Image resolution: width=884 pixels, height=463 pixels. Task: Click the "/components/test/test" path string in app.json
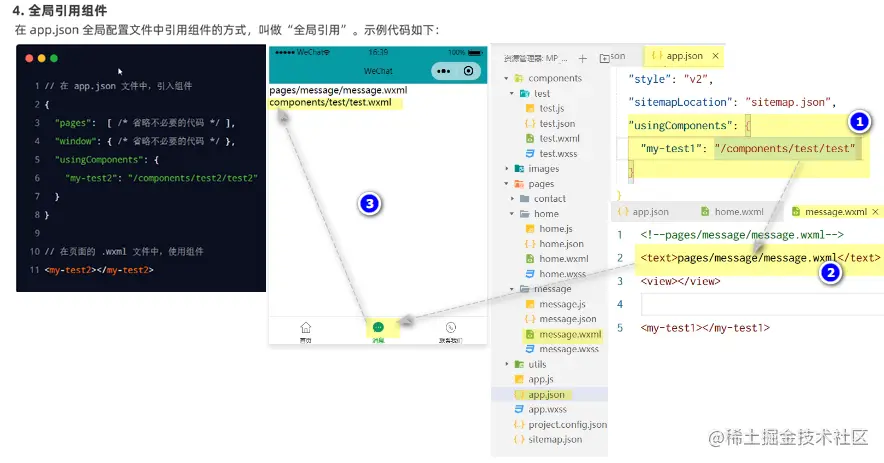(x=784, y=148)
